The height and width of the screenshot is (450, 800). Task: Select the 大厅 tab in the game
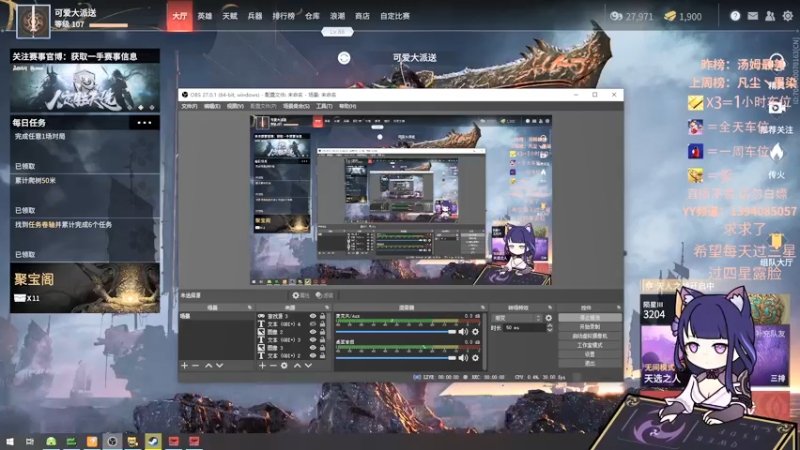180,16
